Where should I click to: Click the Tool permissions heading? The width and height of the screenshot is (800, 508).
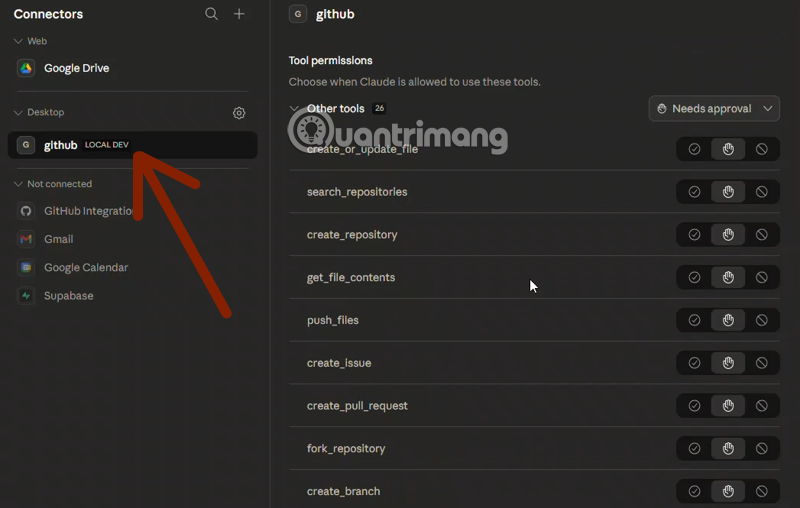(331, 61)
